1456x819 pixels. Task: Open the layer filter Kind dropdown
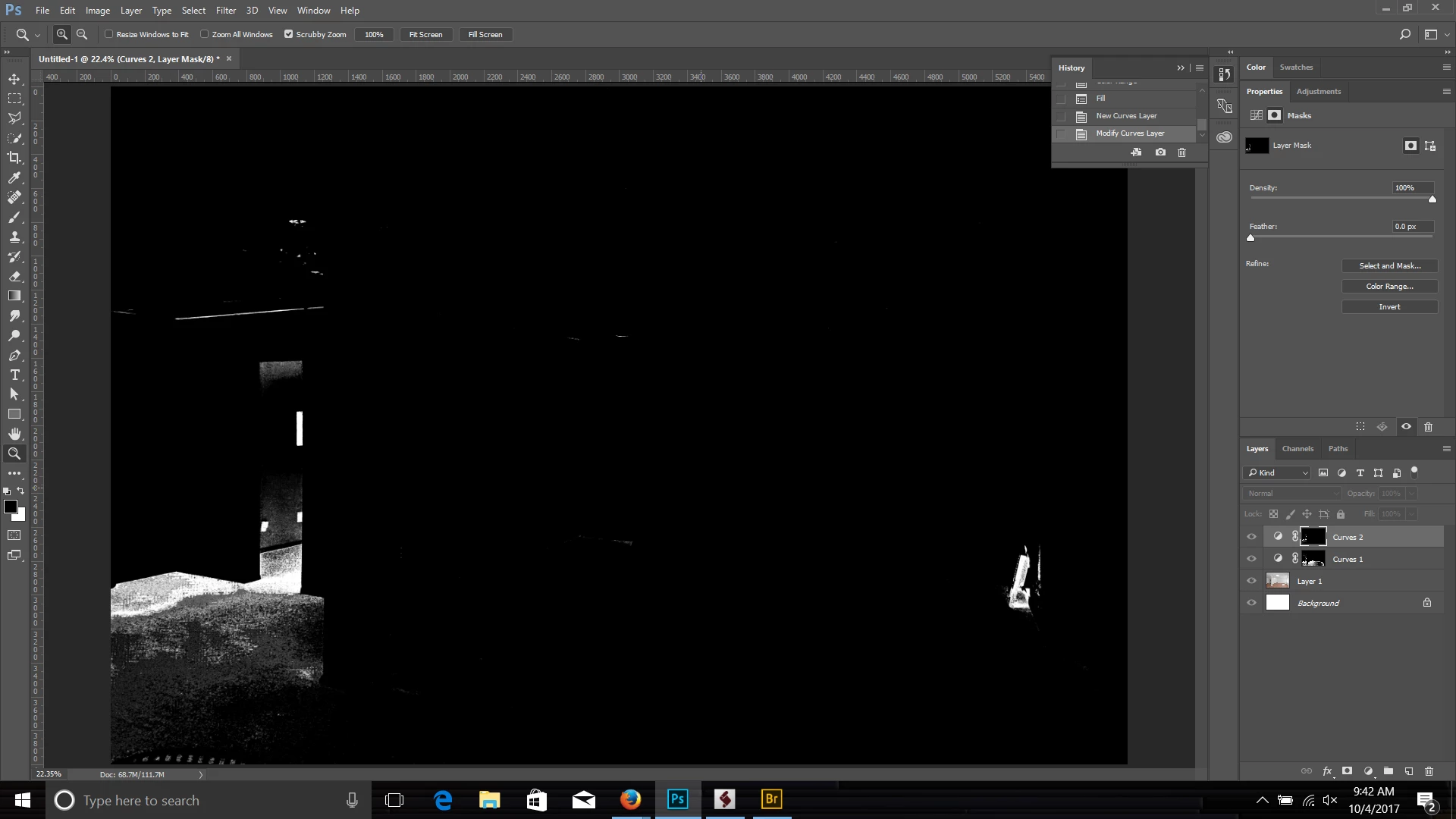click(x=1278, y=472)
